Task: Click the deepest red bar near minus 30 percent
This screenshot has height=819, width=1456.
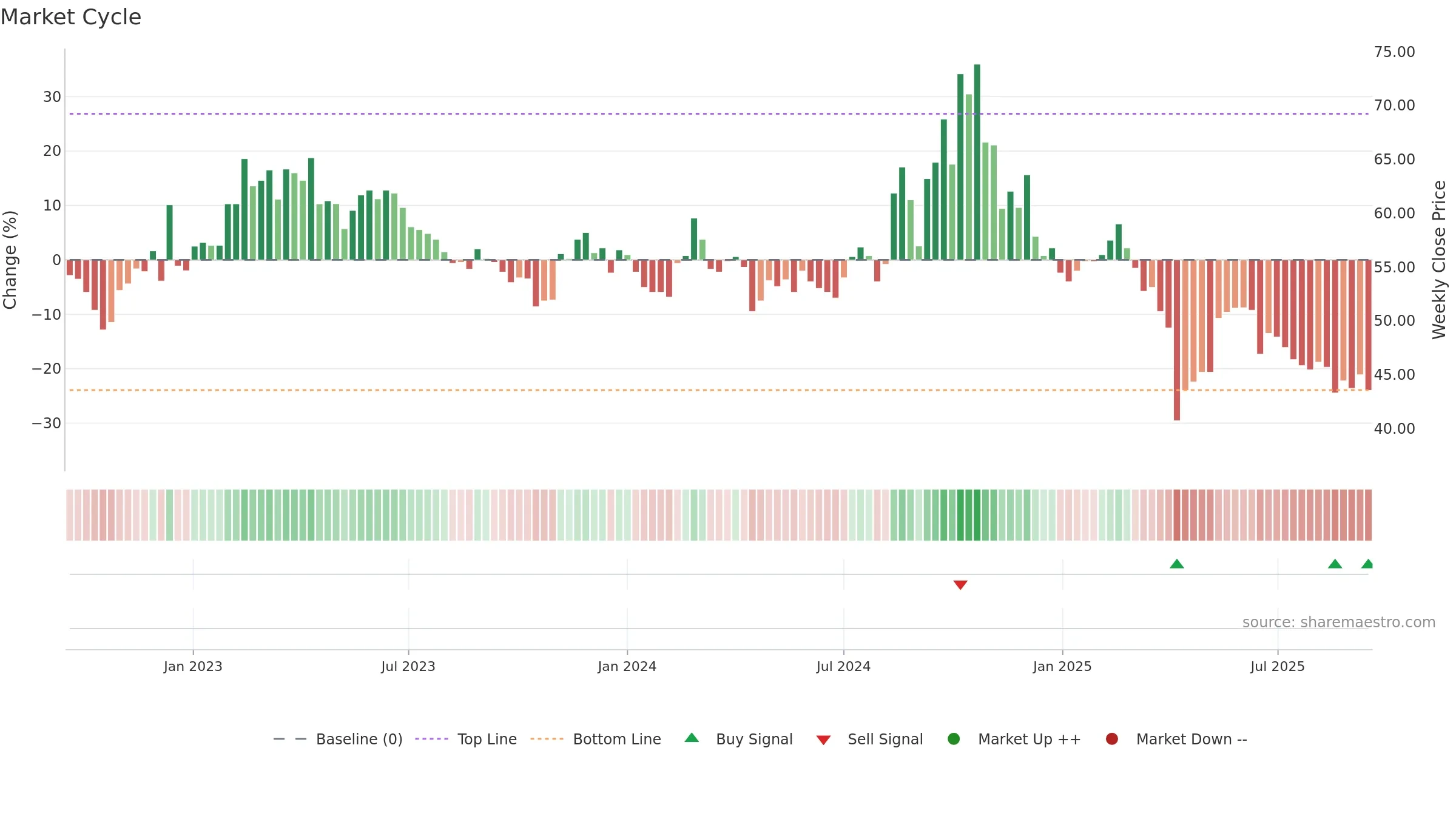Action: click(x=1177, y=340)
